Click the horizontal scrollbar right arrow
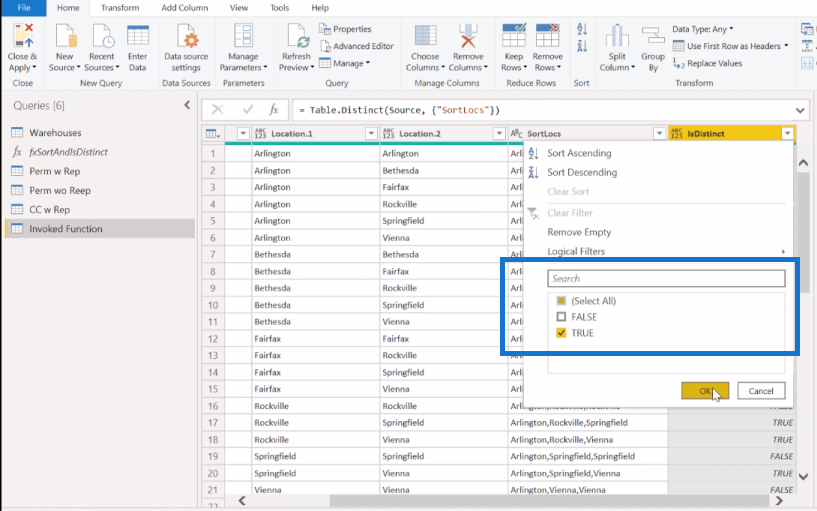The height and width of the screenshot is (511, 817). click(x=779, y=501)
